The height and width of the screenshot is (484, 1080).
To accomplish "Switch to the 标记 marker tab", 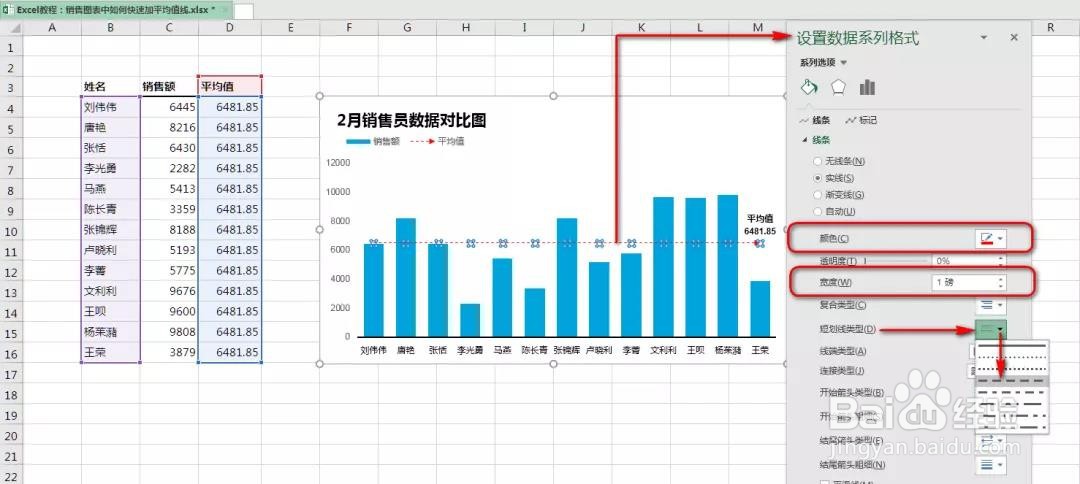I will point(861,120).
